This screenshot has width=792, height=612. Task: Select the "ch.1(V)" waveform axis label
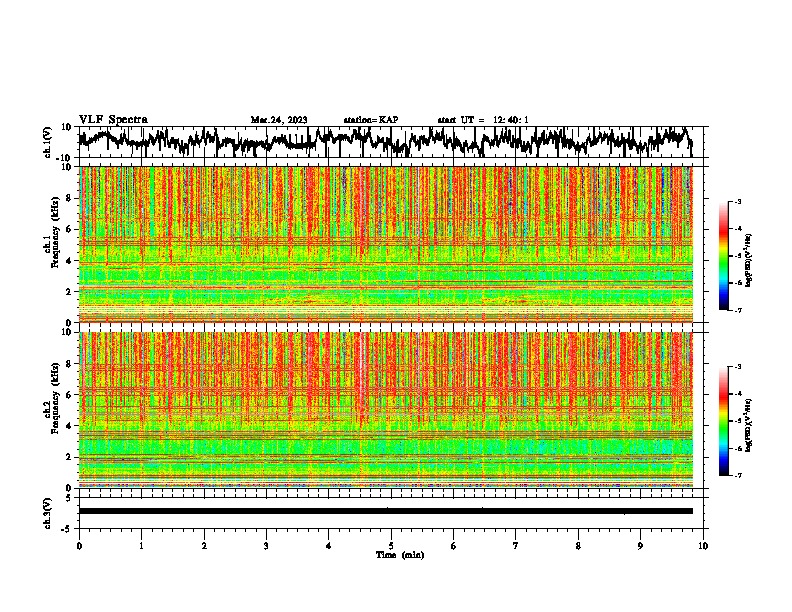pos(47,142)
